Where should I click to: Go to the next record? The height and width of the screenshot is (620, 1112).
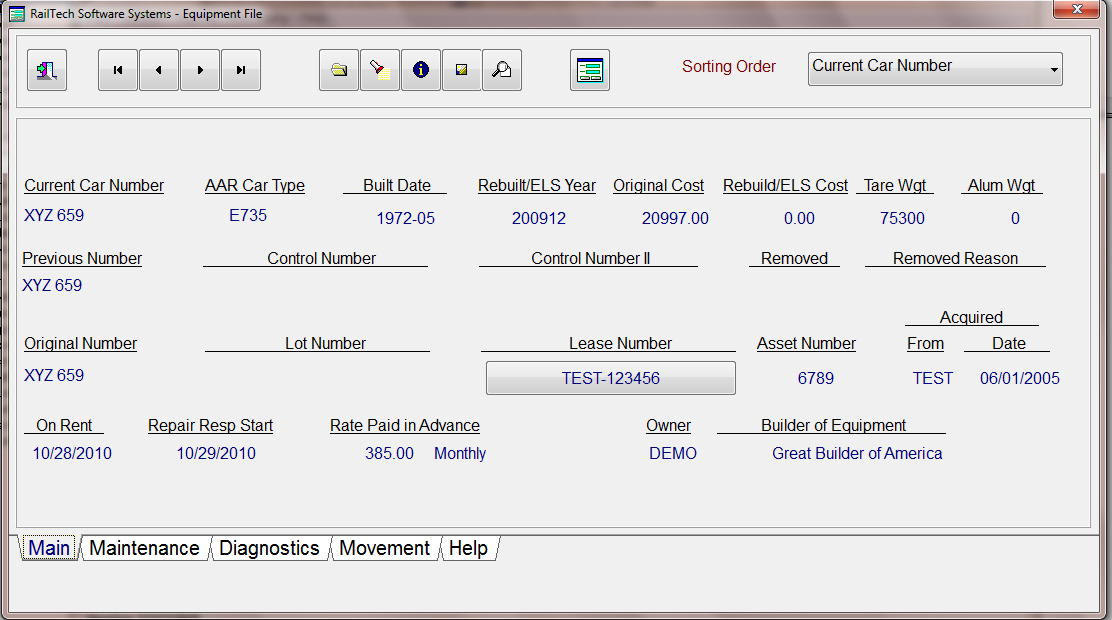click(x=200, y=70)
